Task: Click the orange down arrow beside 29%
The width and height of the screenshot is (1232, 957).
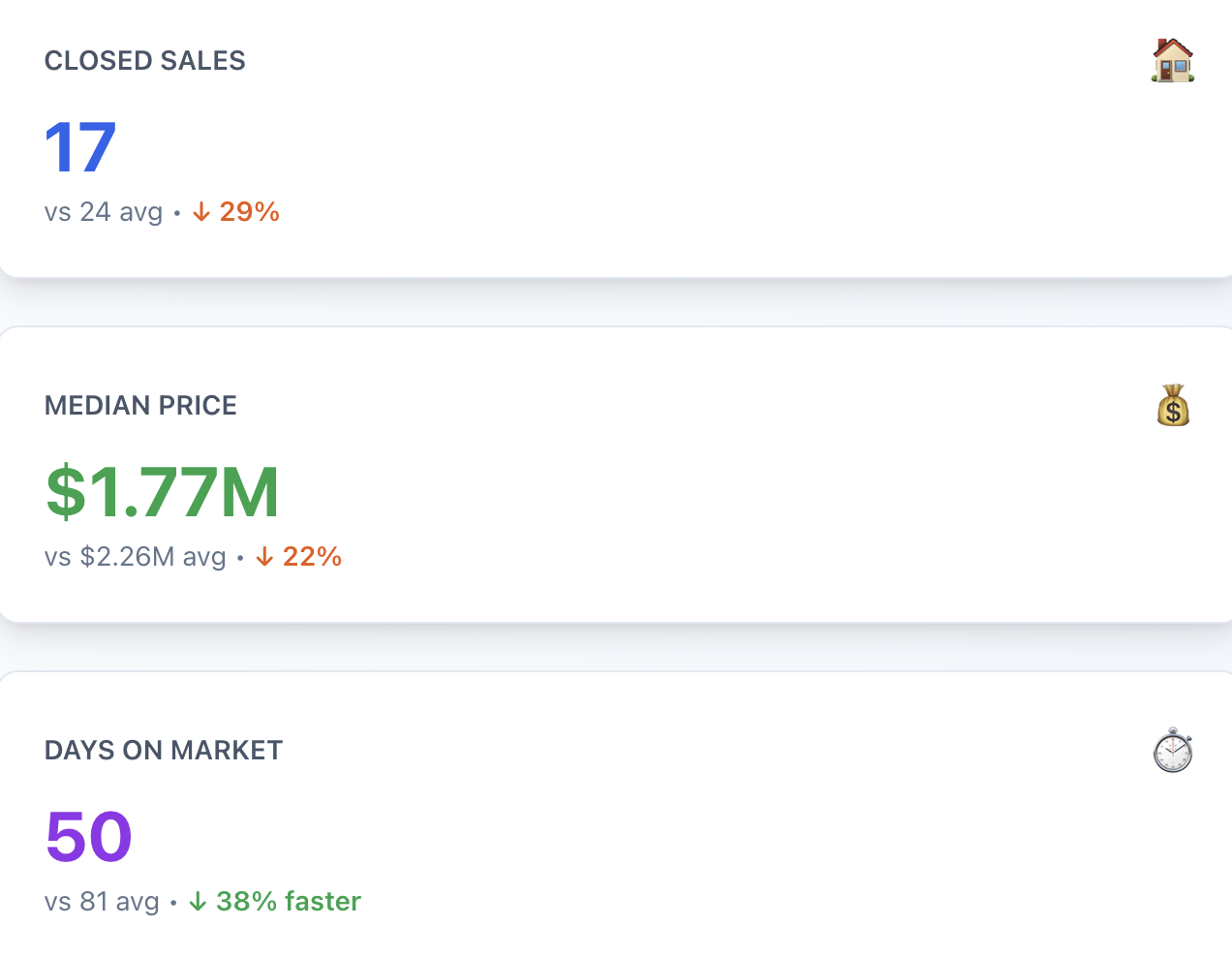Action: point(201,212)
